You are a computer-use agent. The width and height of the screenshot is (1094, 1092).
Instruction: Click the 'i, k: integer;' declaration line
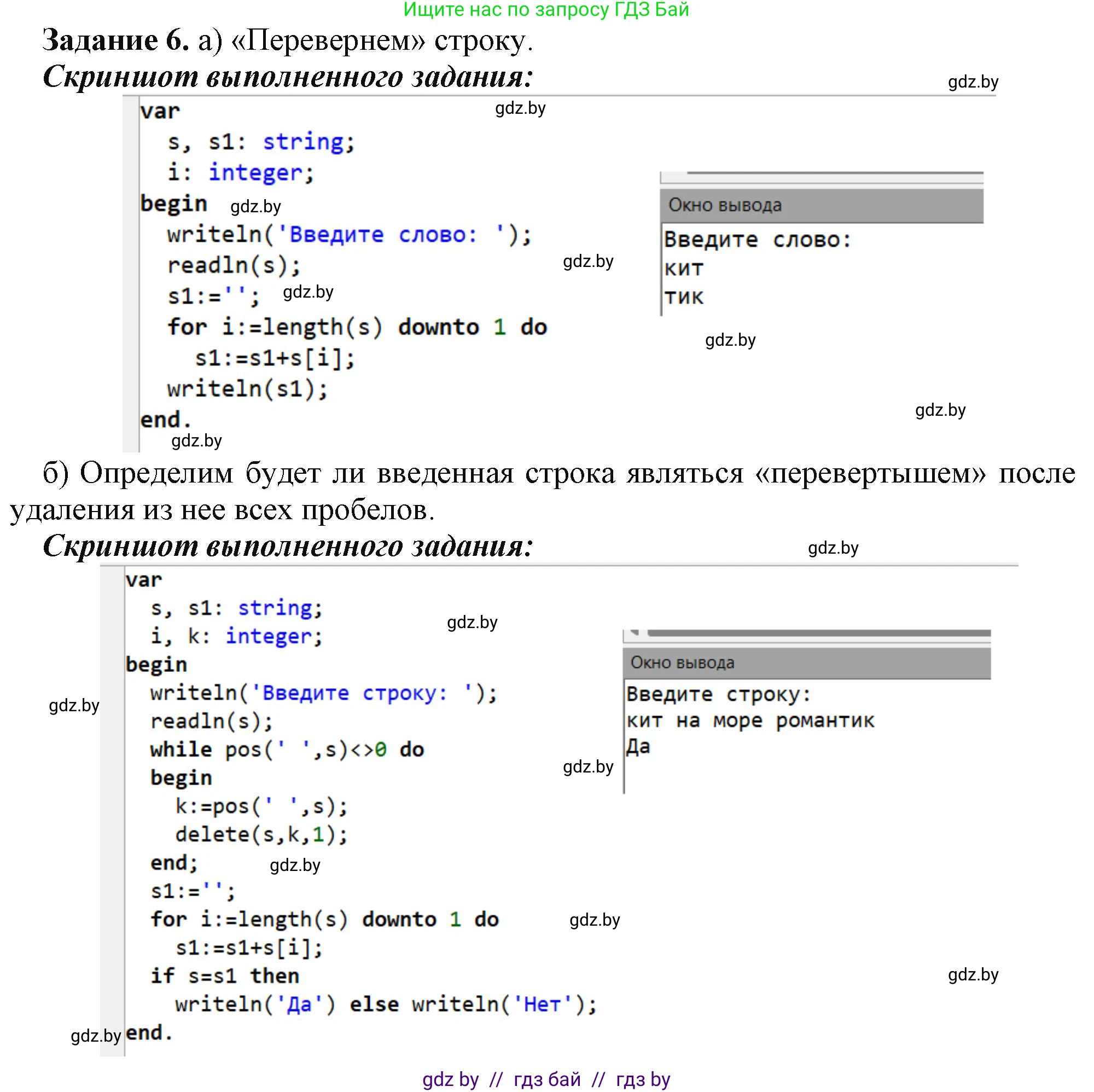point(236,636)
